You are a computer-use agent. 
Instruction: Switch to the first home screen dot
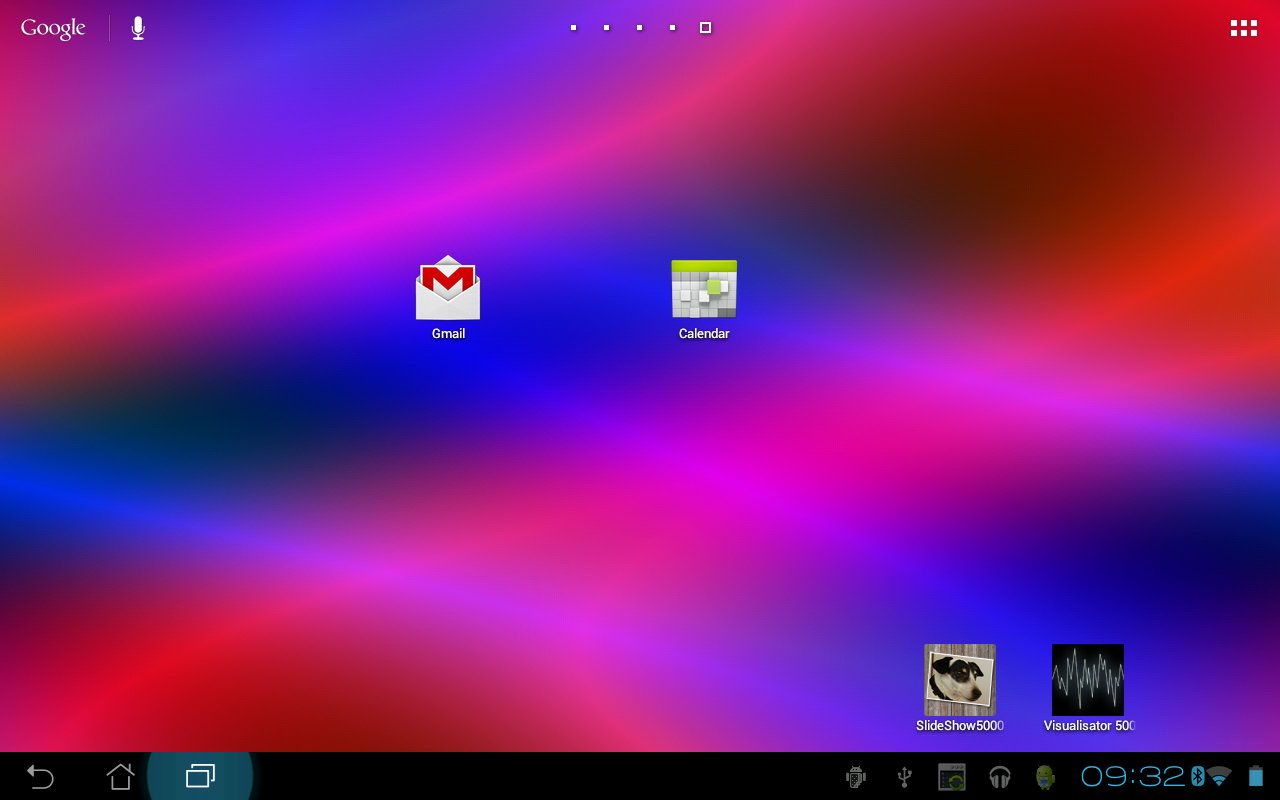coord(573,28)
